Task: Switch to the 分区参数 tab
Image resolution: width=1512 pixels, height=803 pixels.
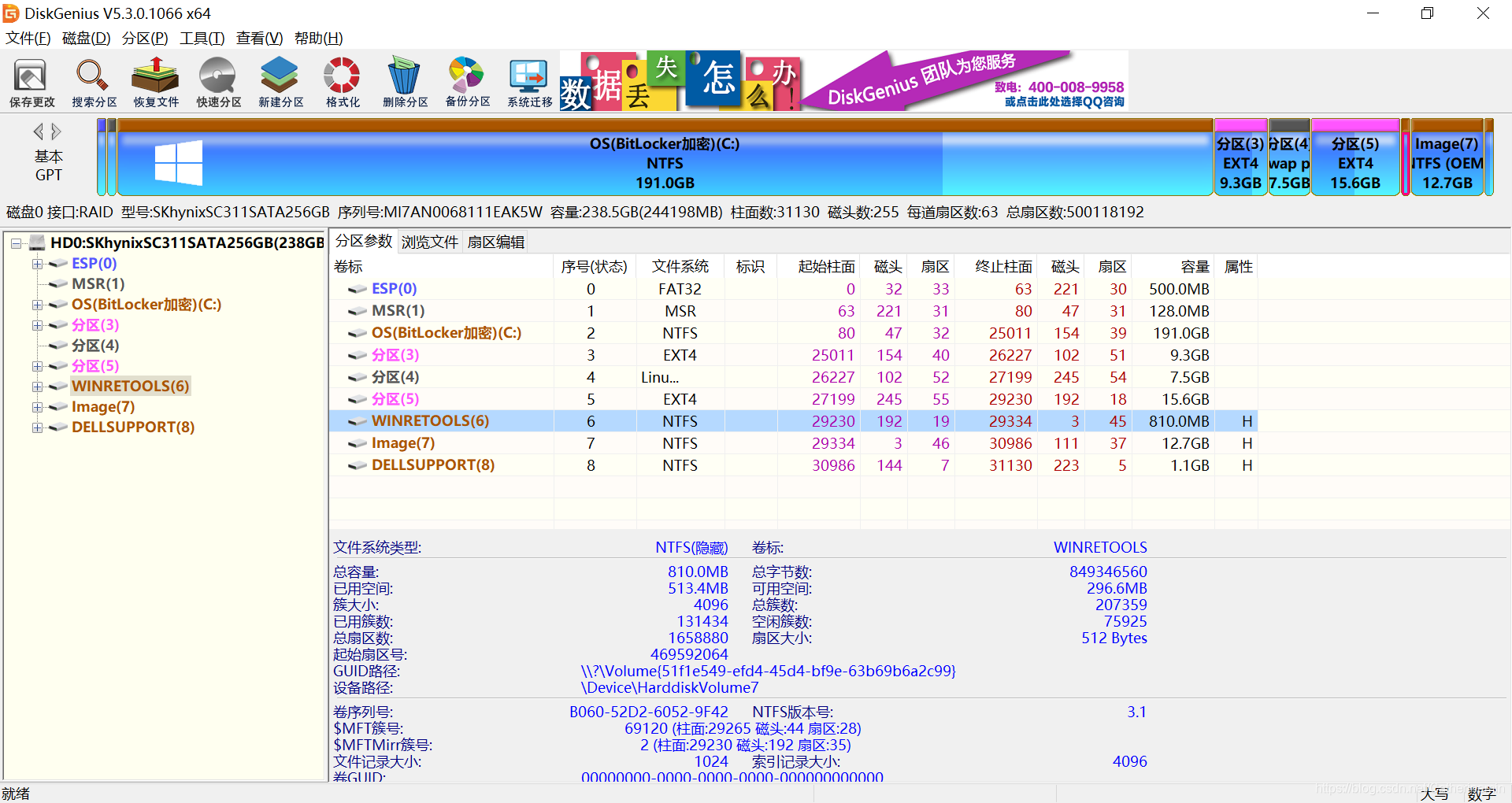Action: point(364,241)
